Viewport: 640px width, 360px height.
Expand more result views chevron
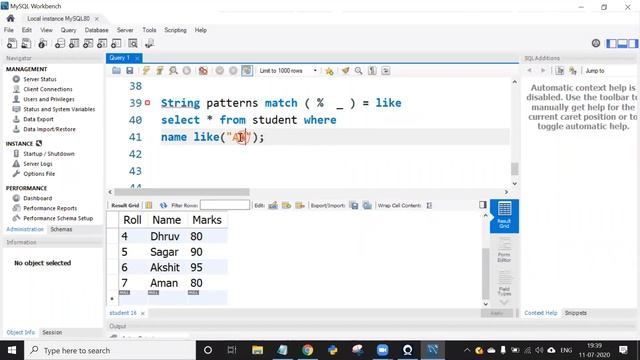coord(504,303)
